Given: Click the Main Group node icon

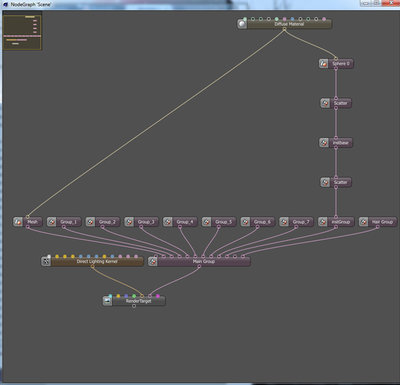Looking at the screenshot, I should tap(153, 261).
